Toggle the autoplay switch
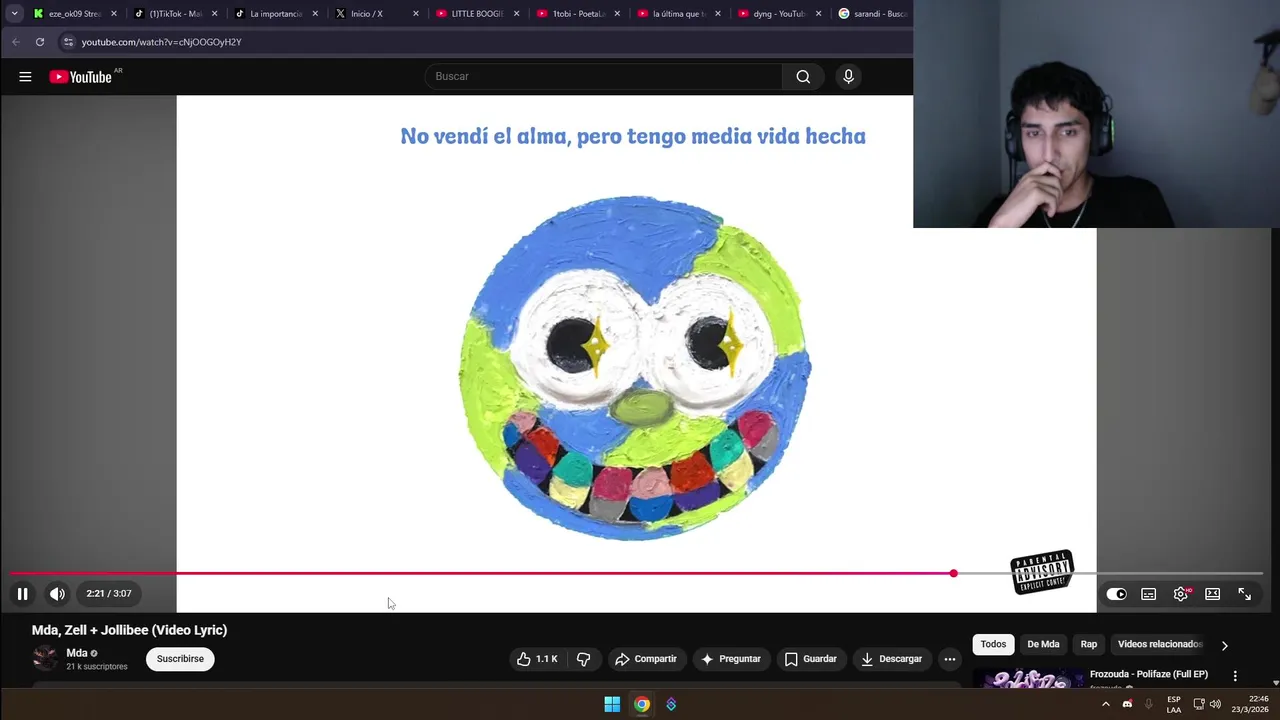The image size is (1280, 720). pyautogui.click(x=1116, y=594)
